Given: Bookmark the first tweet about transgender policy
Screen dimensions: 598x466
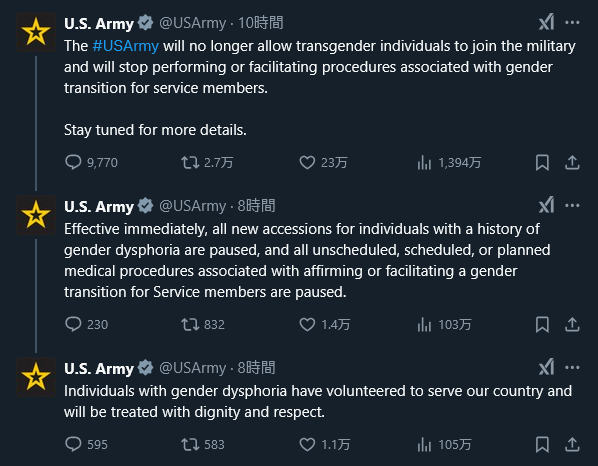Looking at the screenshot, I should click(542, 163).
